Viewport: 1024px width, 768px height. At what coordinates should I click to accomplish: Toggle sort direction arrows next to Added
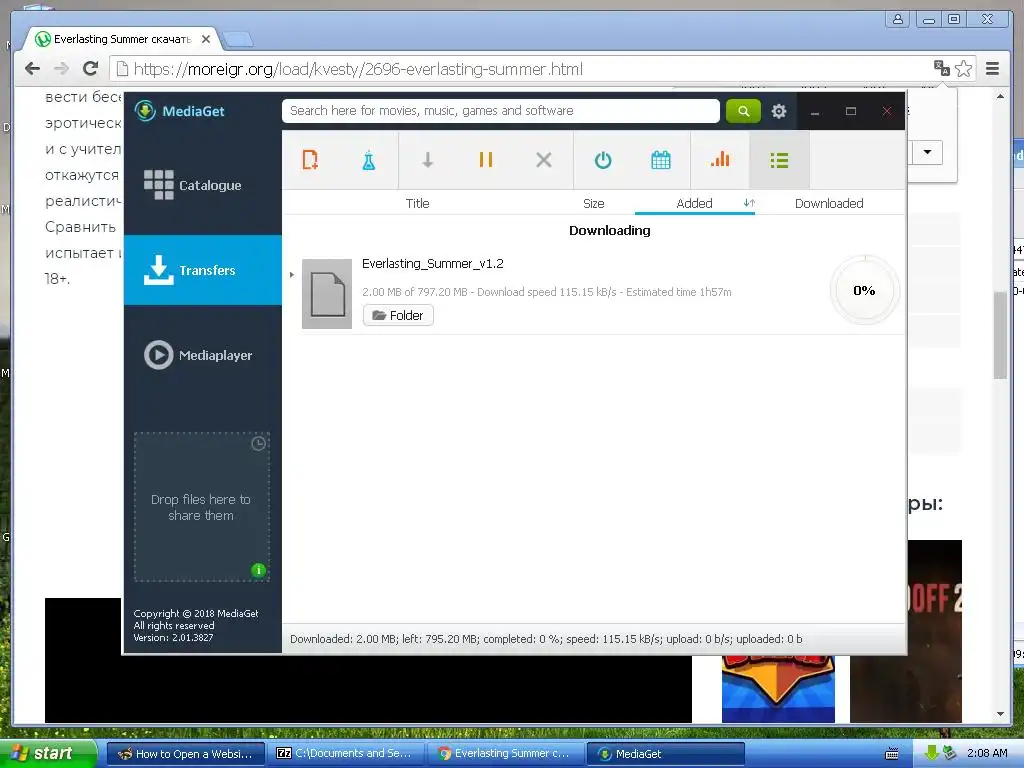[x=749, y=203]
